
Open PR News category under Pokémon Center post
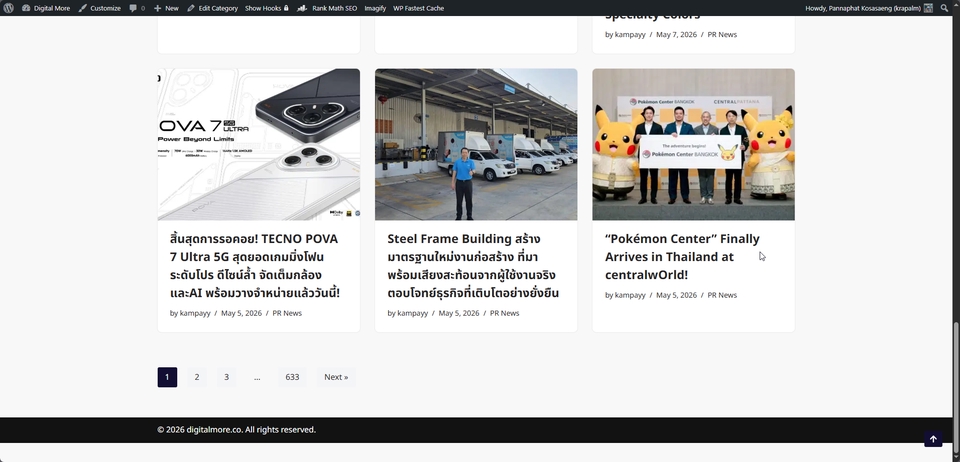722,295
